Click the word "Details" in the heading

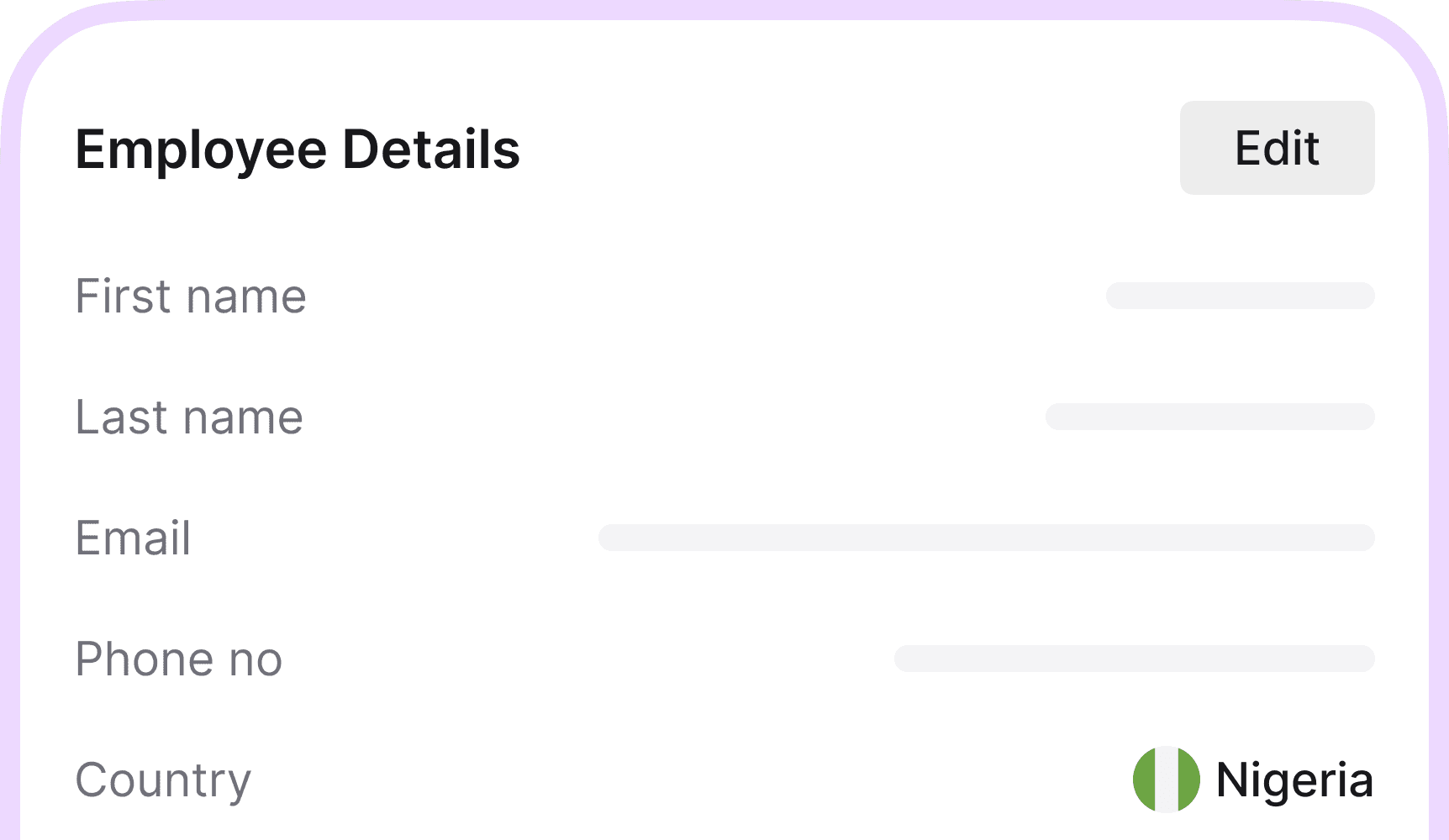[x=431, y=150]
